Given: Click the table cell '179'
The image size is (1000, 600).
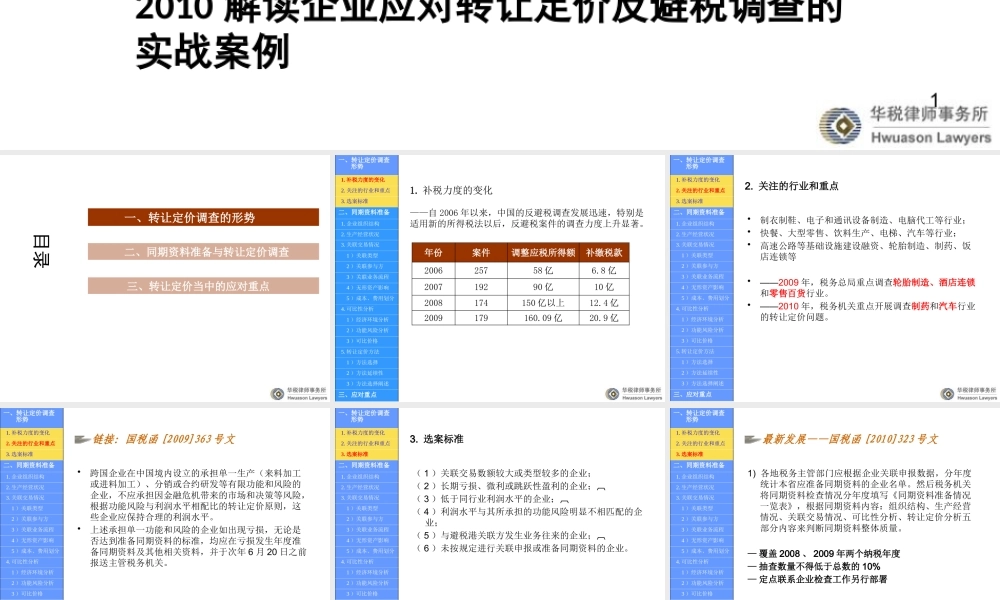Looking at the screenshot, I should [x=481, y=318].
